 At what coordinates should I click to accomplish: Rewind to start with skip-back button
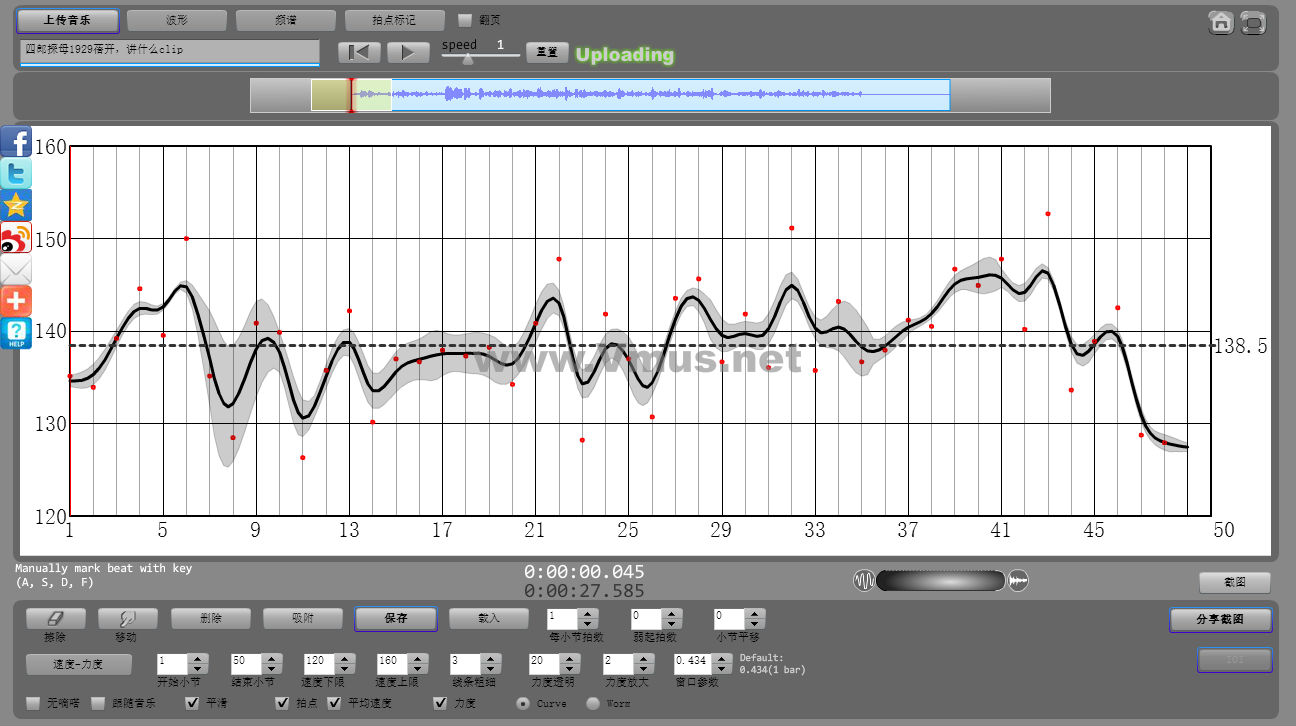pyautogui.click(x=359, y=53)
